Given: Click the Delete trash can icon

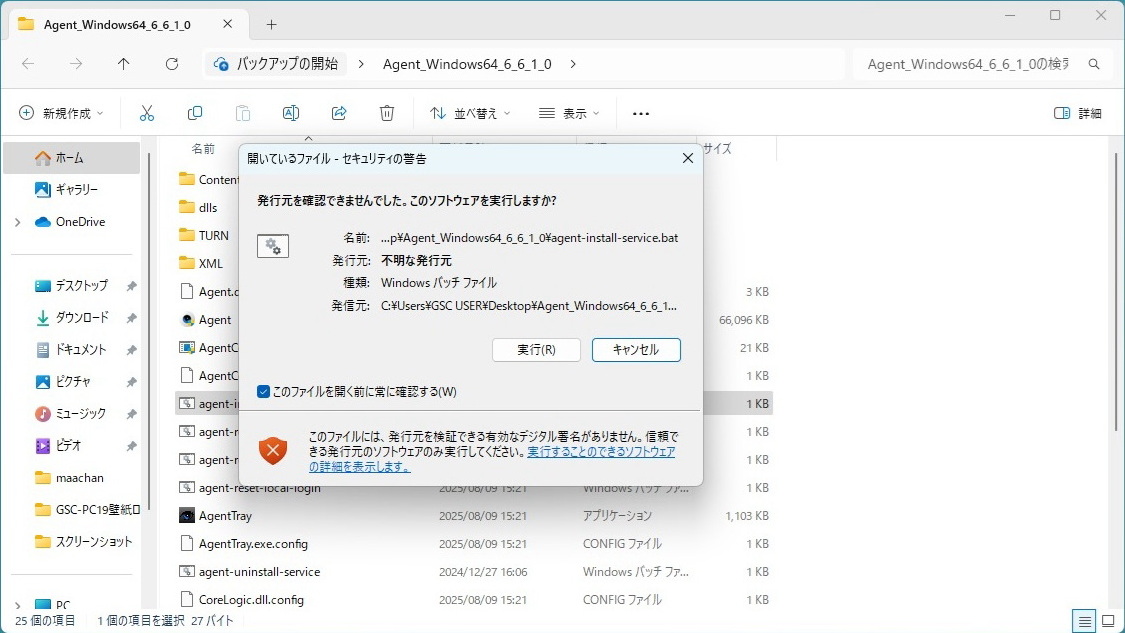Looking at the screenshot, I should click(x=387, y=113).
